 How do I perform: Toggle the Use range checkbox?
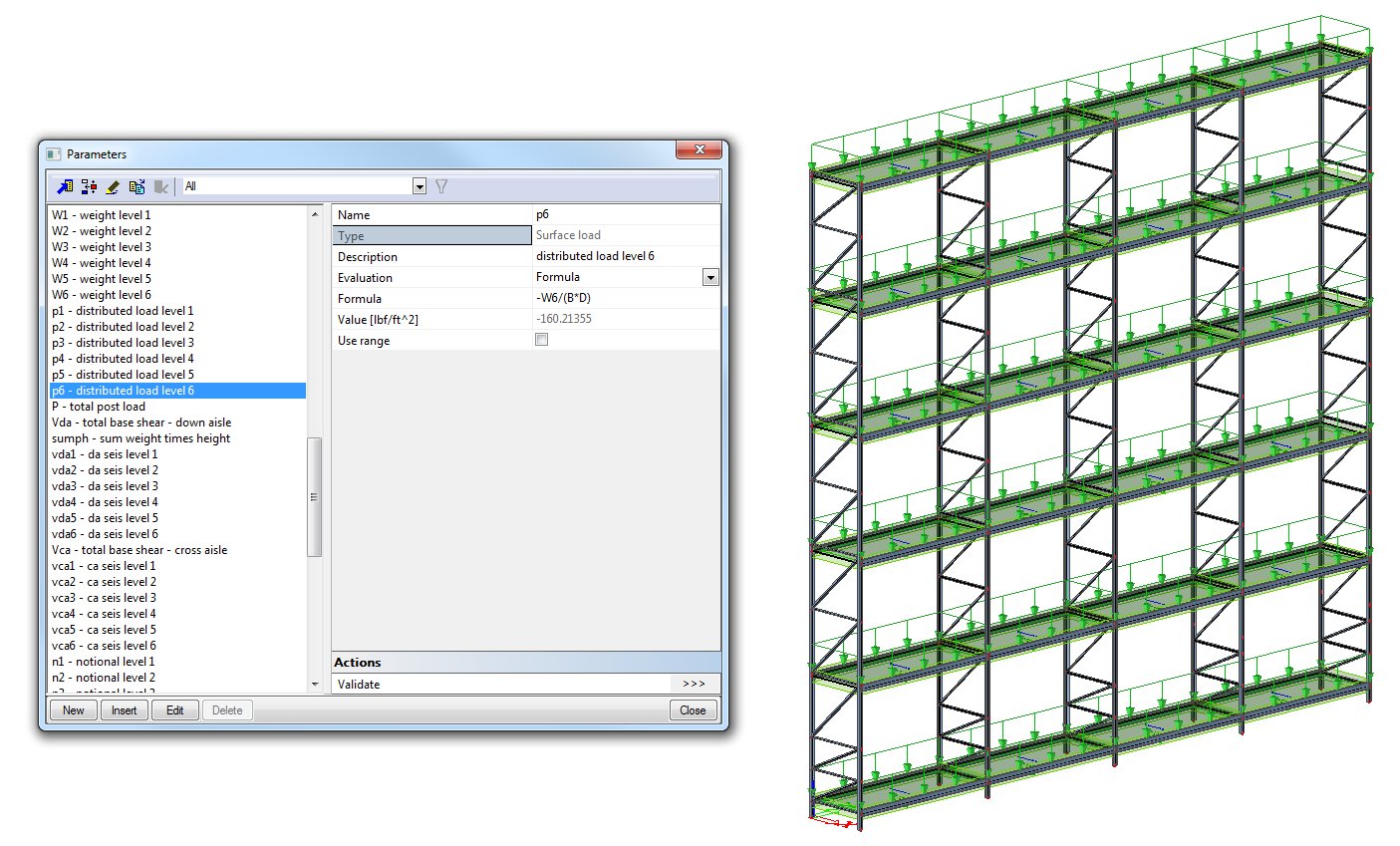(542, 340)
